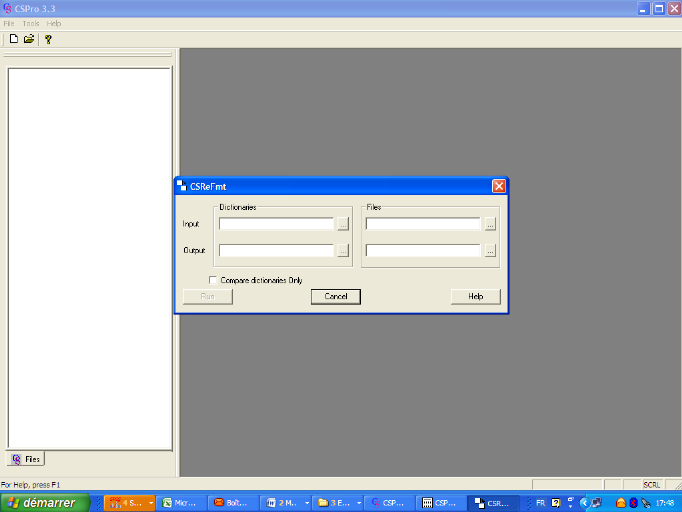Viewport: 682px width, 512px height.
Task: Click the Cancel button in CSReFmt
Action: tap(336, 297)
